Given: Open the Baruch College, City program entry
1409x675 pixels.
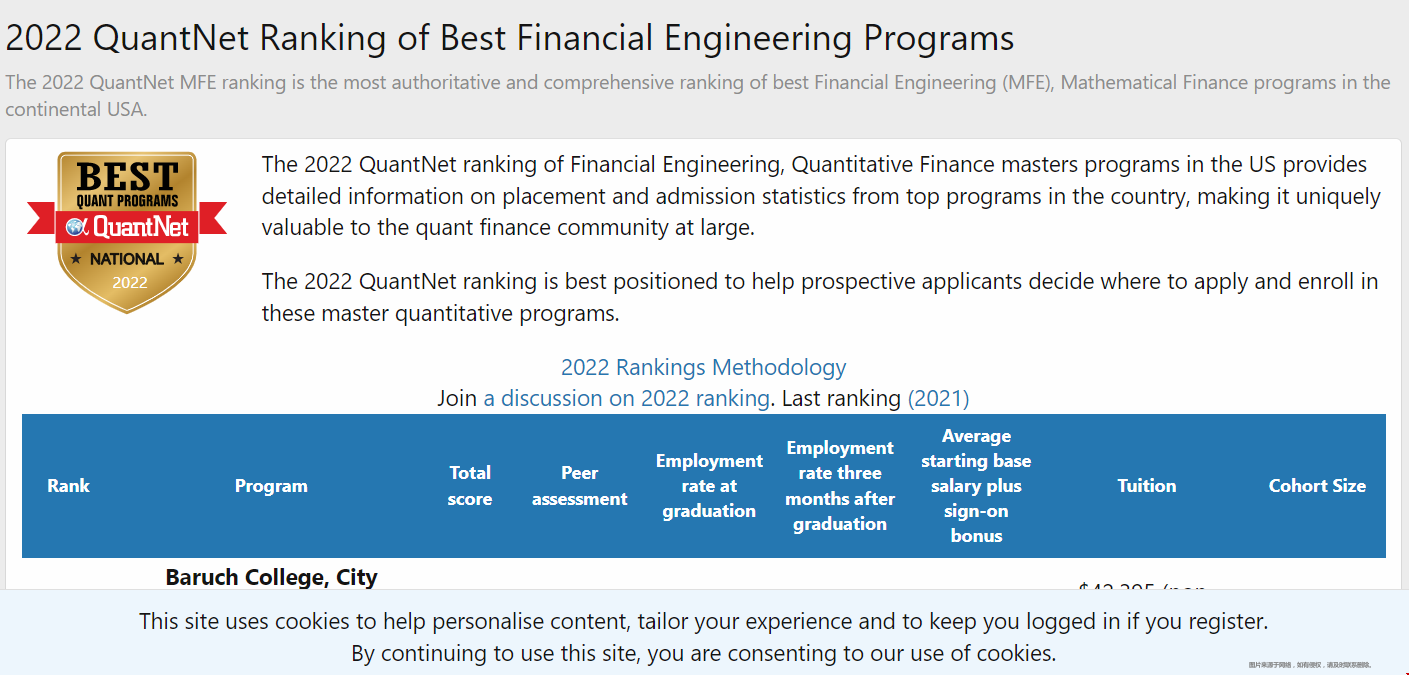Looking at the screenshot, I should (x=271, y=577).
